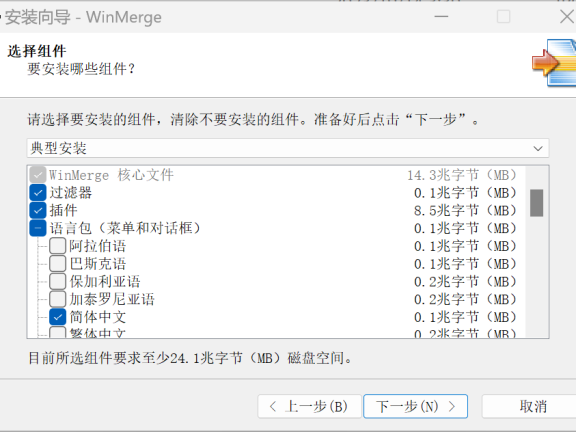Click the 阿拉伯语 label text
The height and width of the screenshot is (432, 576).
pos(98,246)
